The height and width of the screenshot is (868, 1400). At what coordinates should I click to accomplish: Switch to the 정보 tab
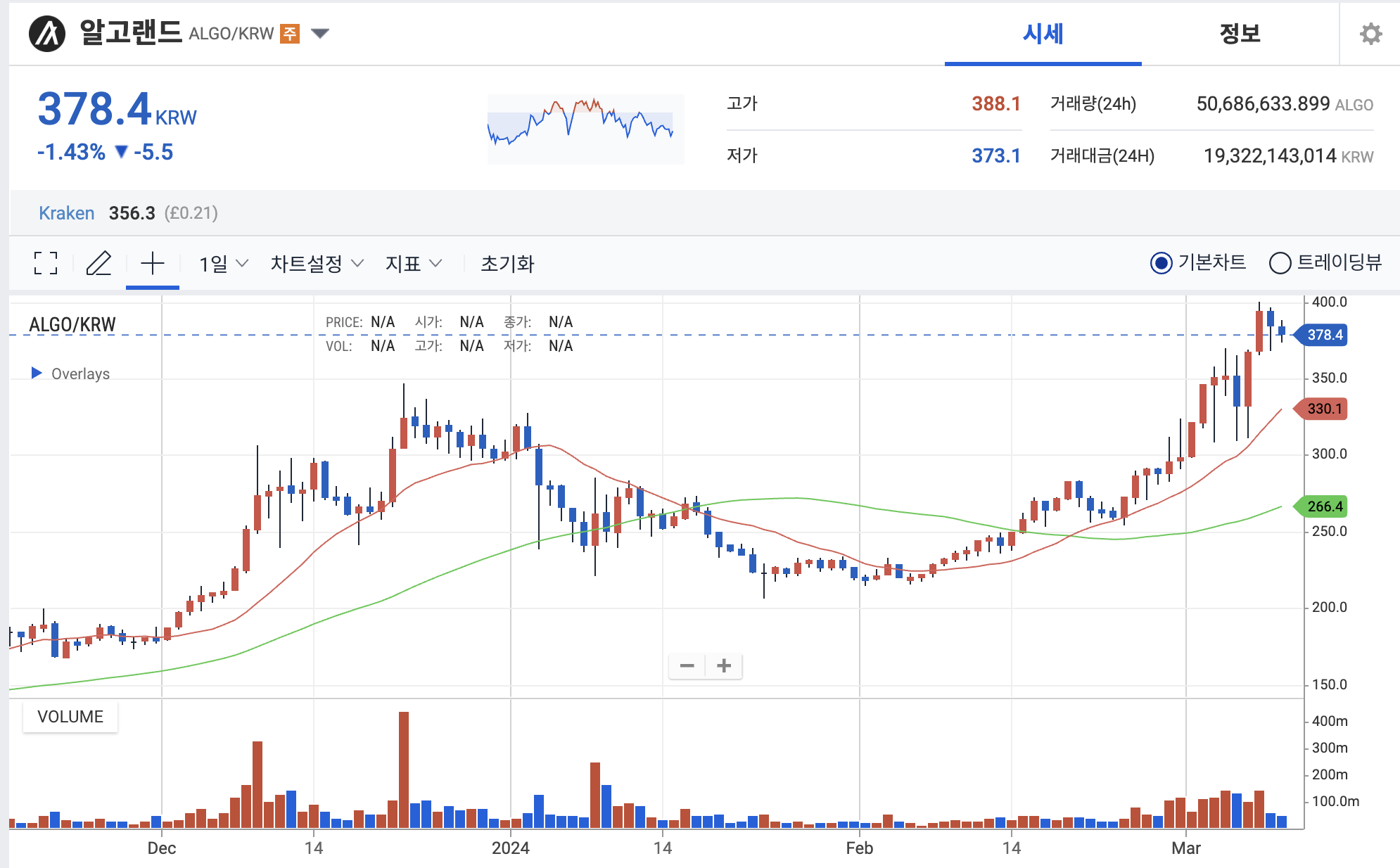(1240, 34)
